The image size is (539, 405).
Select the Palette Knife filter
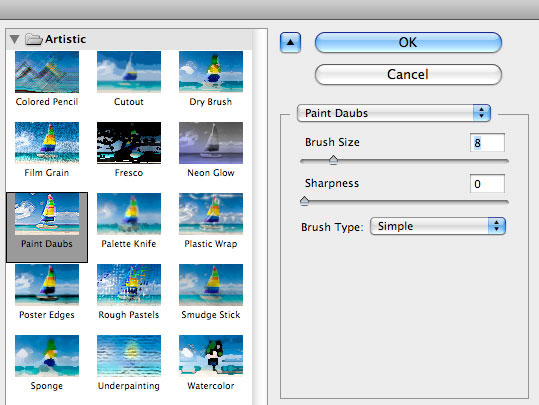[x=129, y=214]
